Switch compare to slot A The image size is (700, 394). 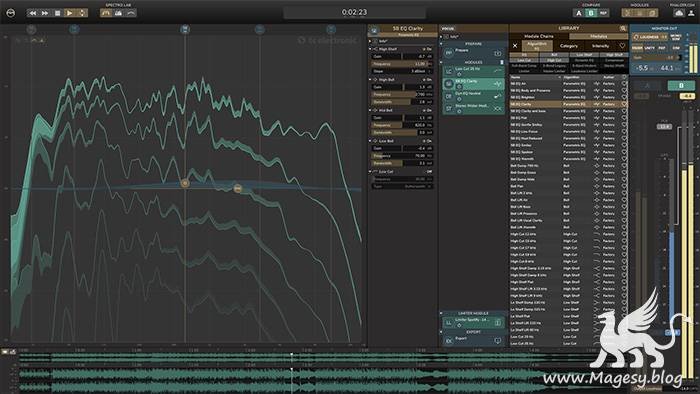pos(579,13)
